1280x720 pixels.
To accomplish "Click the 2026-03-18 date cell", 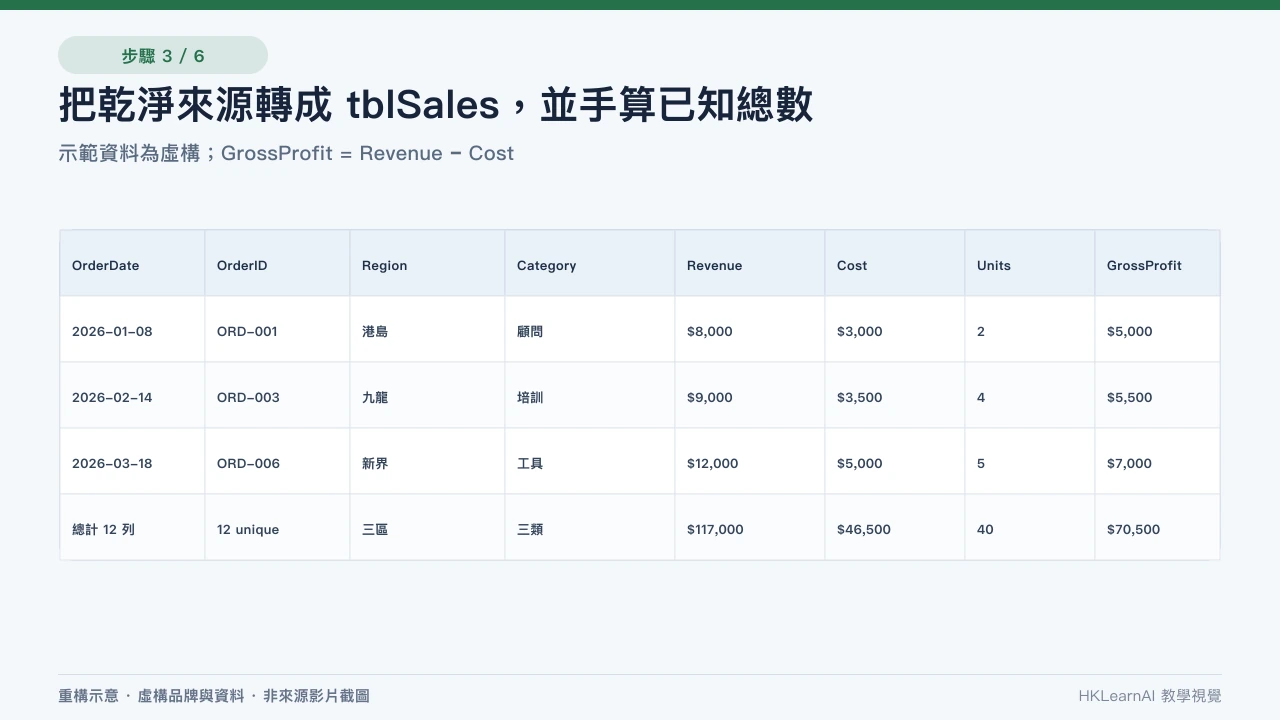I will point(132,461).
